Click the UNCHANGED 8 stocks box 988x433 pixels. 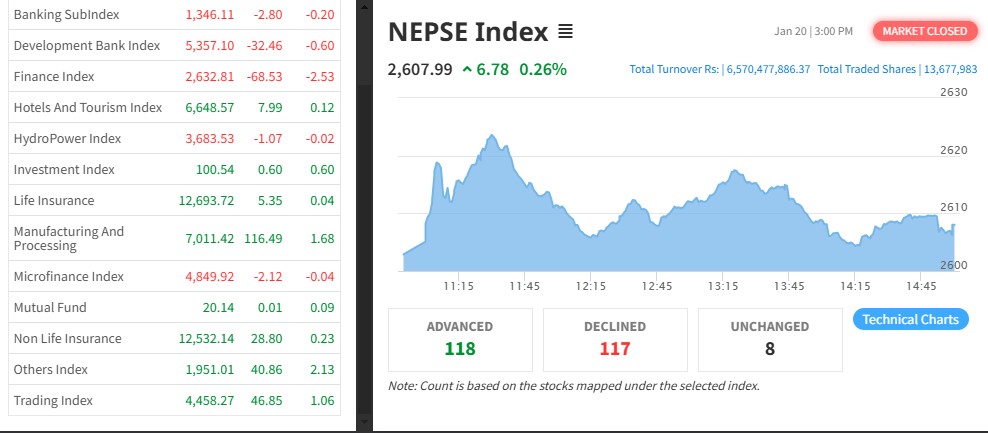770,339
